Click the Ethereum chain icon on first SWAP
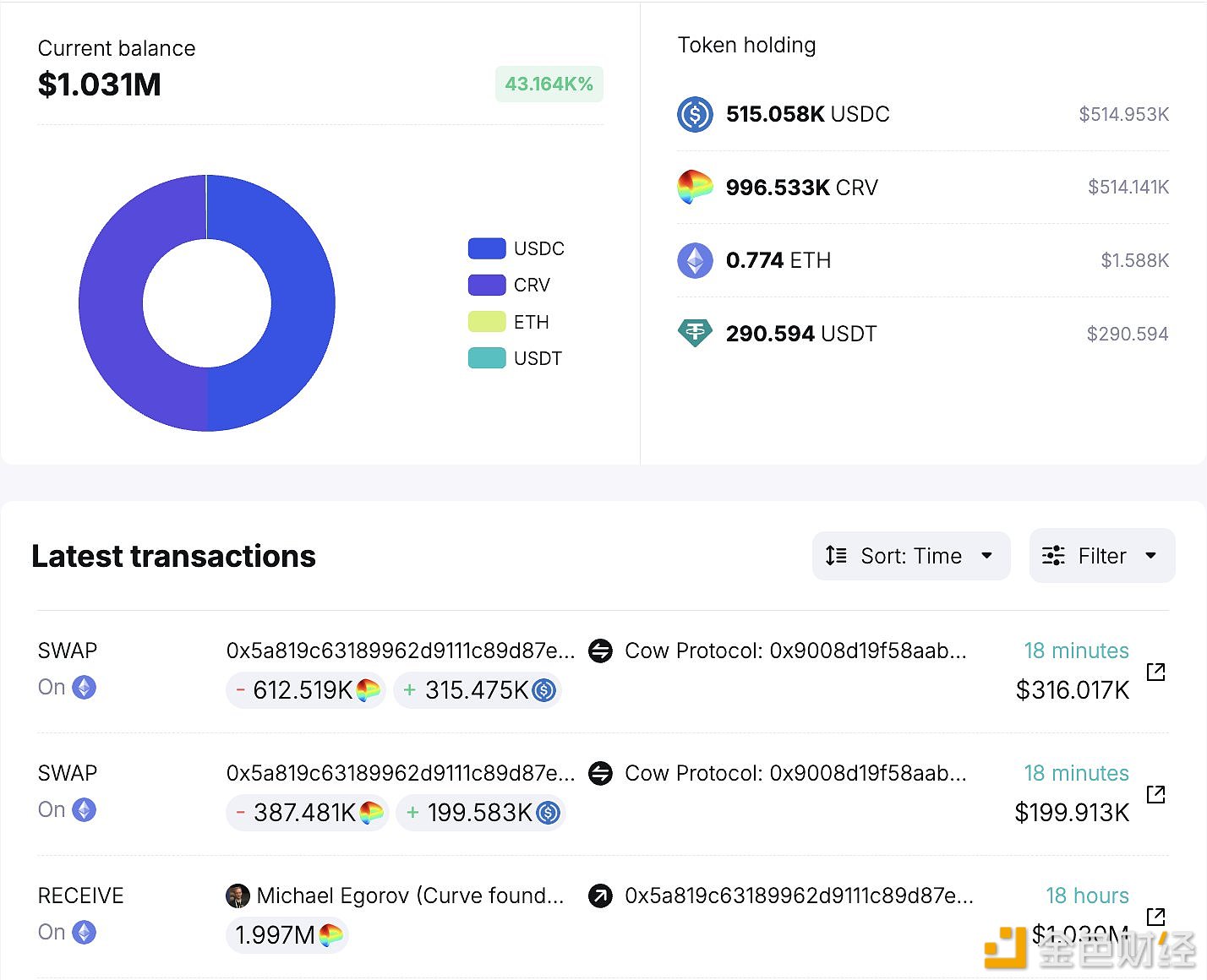 pyautogui.click(x=84, y=688)
